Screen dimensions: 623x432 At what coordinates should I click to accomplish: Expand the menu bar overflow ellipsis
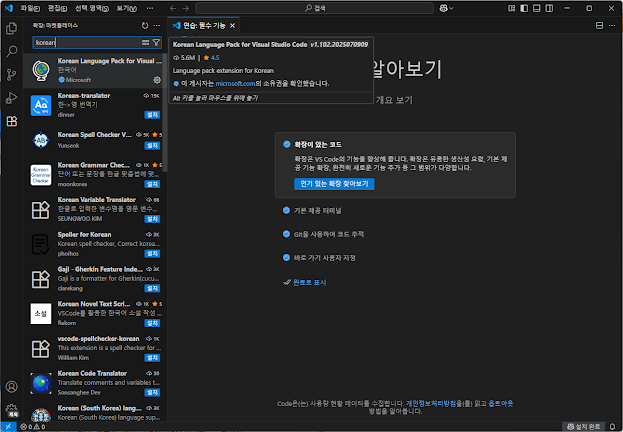point(150,8)
